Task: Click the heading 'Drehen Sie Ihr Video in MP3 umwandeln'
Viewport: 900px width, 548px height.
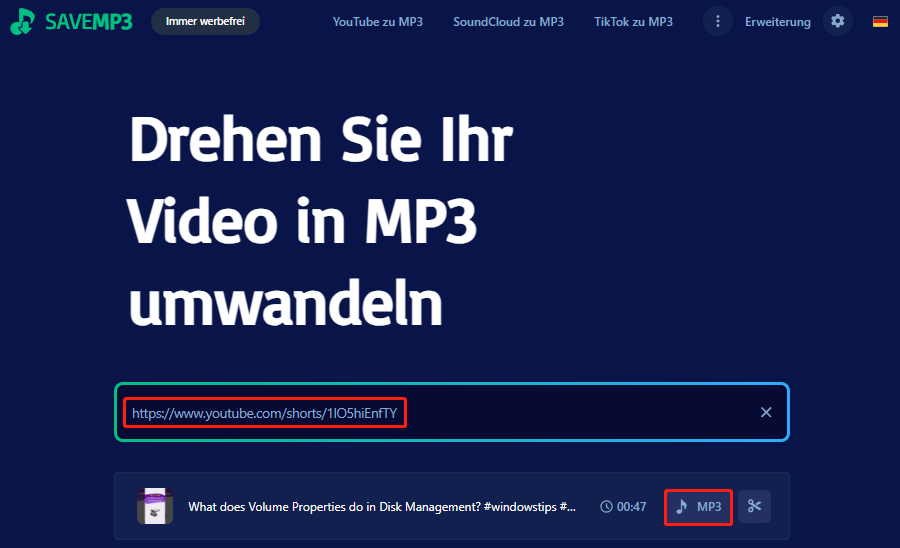Action: [320, 221]
